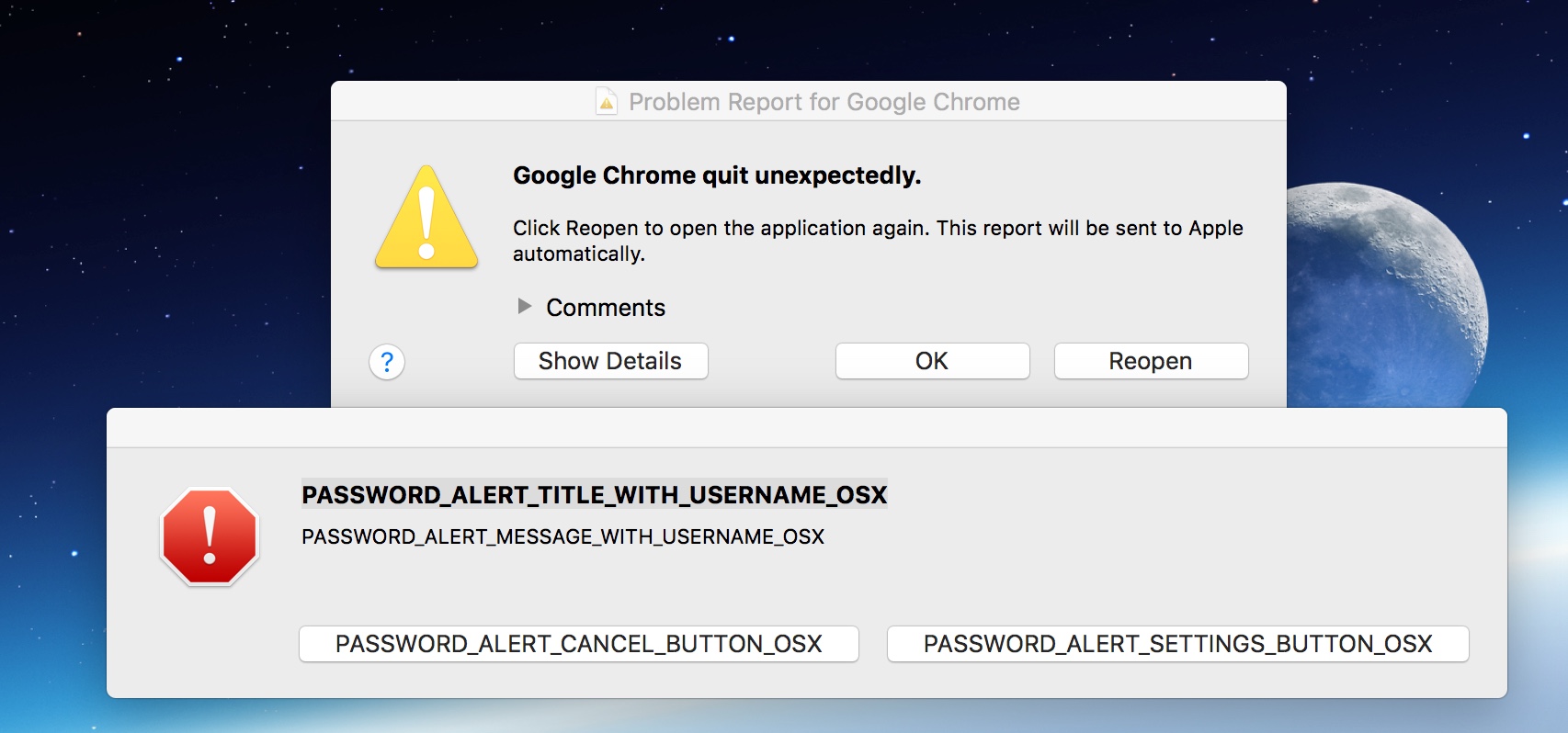Expand the Comments disclosure triangle
The image size is (1568, 733).
coord(525,307)
